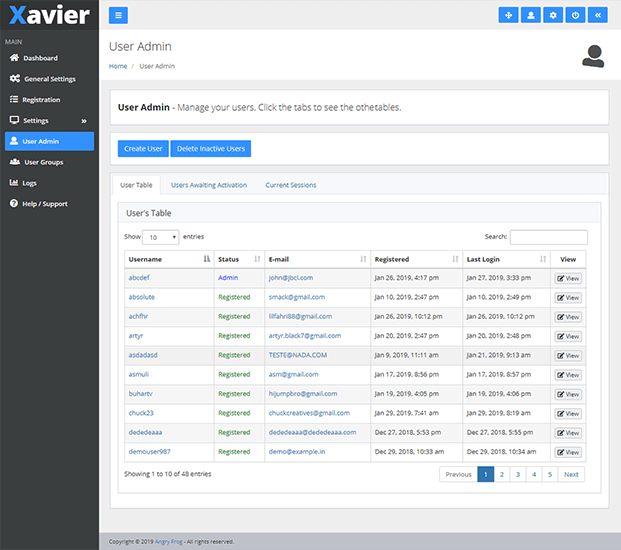This screenshot has width=621, height=550.
Task: Open the absolute username link
Action: click(141, 297)
